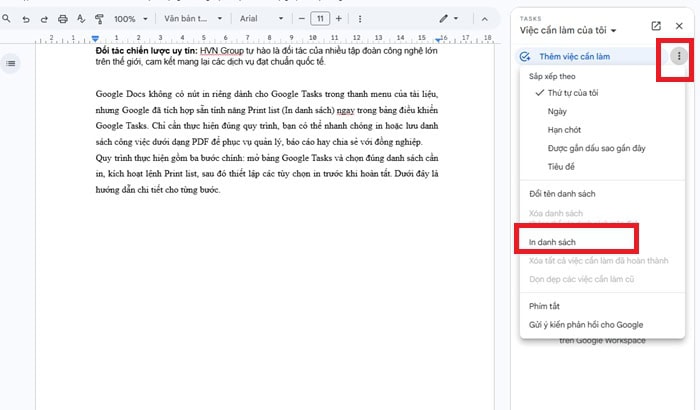Click the right indent marker on ruler

(438, 40)
